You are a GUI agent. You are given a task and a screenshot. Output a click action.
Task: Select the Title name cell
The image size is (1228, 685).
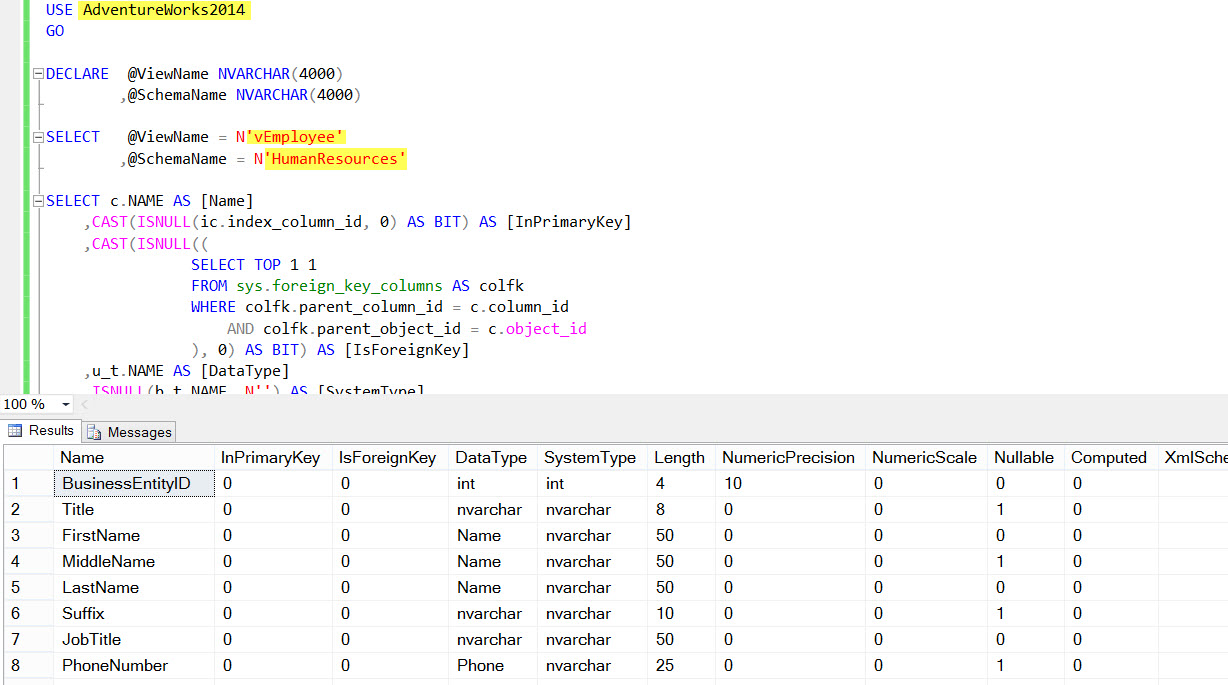point(134,510)
